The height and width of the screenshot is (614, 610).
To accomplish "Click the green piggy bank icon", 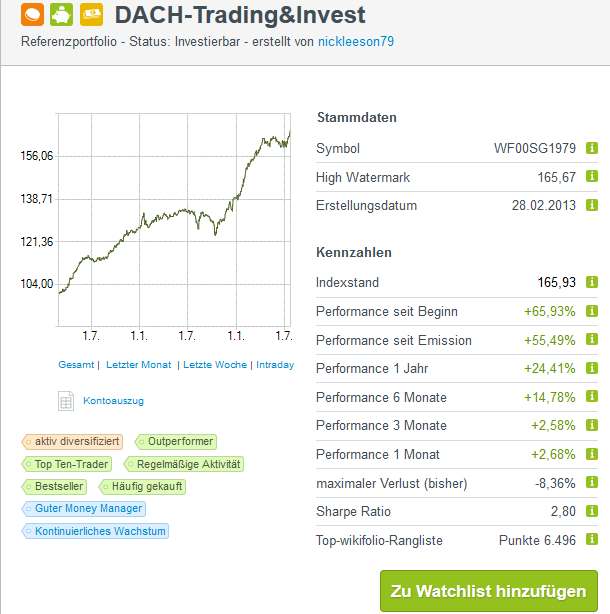I will coord(61,14).
